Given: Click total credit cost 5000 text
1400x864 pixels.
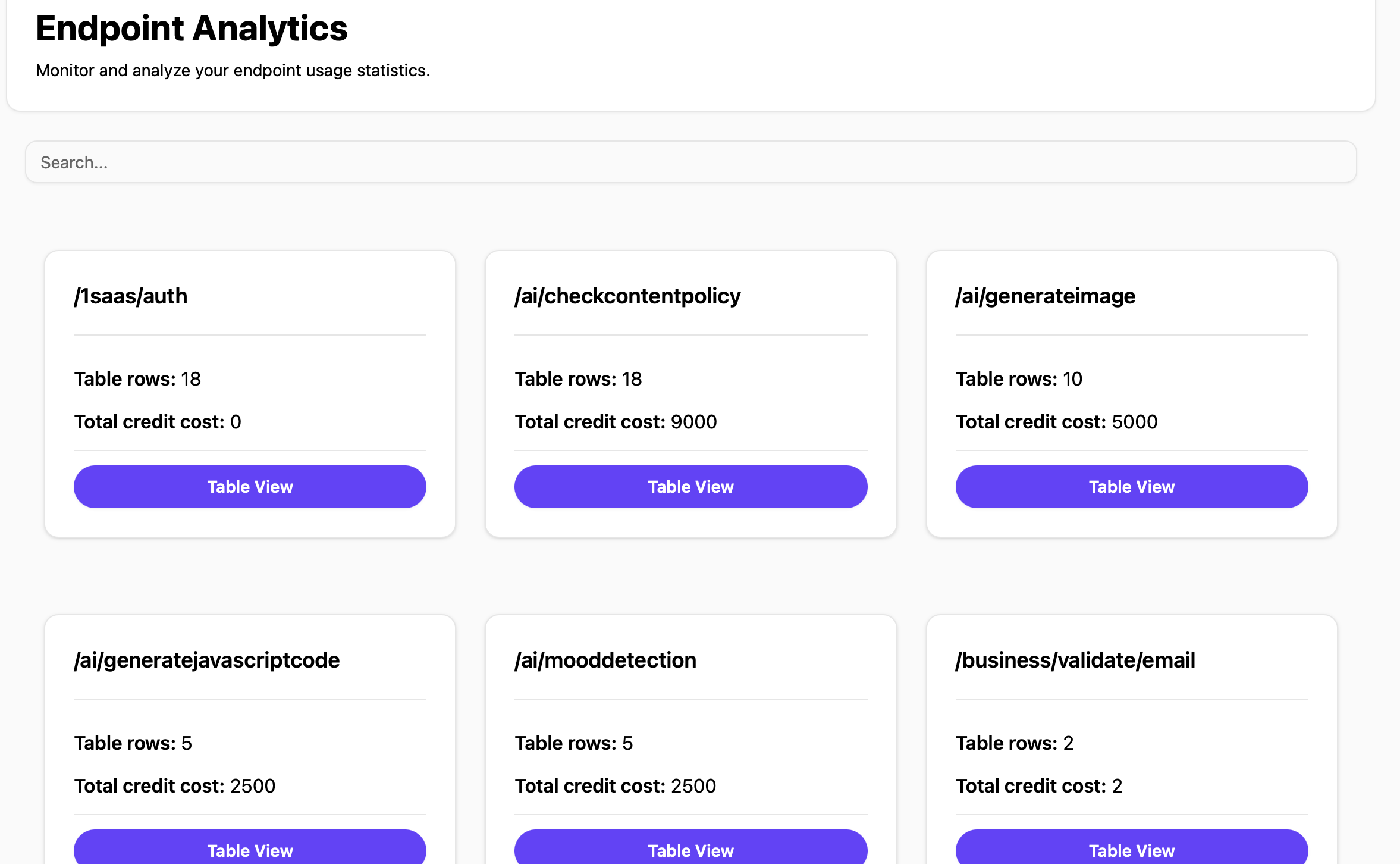Looking at the screenshot, I should (1056, 422).
